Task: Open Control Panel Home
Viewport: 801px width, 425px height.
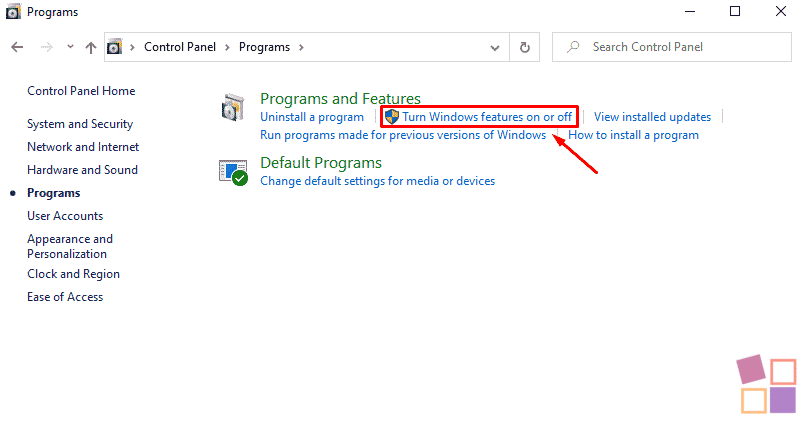Action: [x=81, y=91]
